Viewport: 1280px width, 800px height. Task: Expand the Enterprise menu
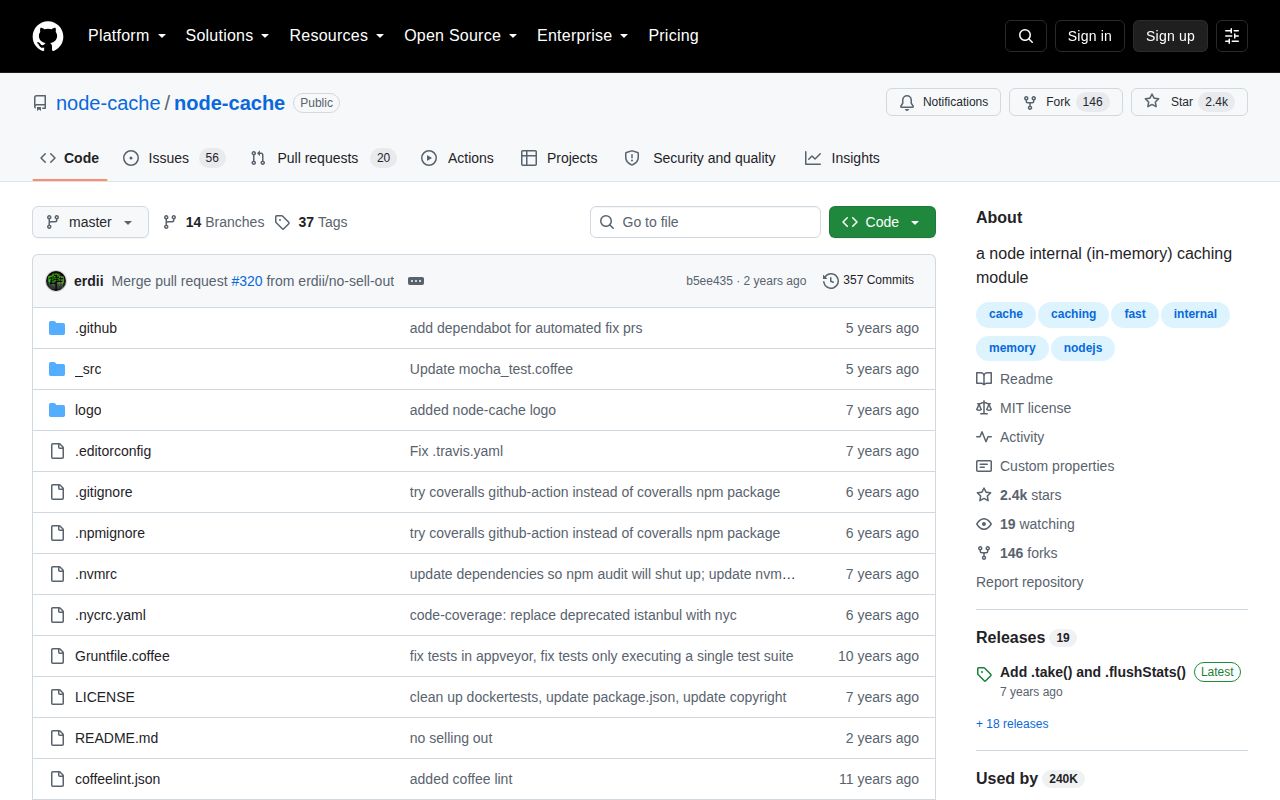582,36
